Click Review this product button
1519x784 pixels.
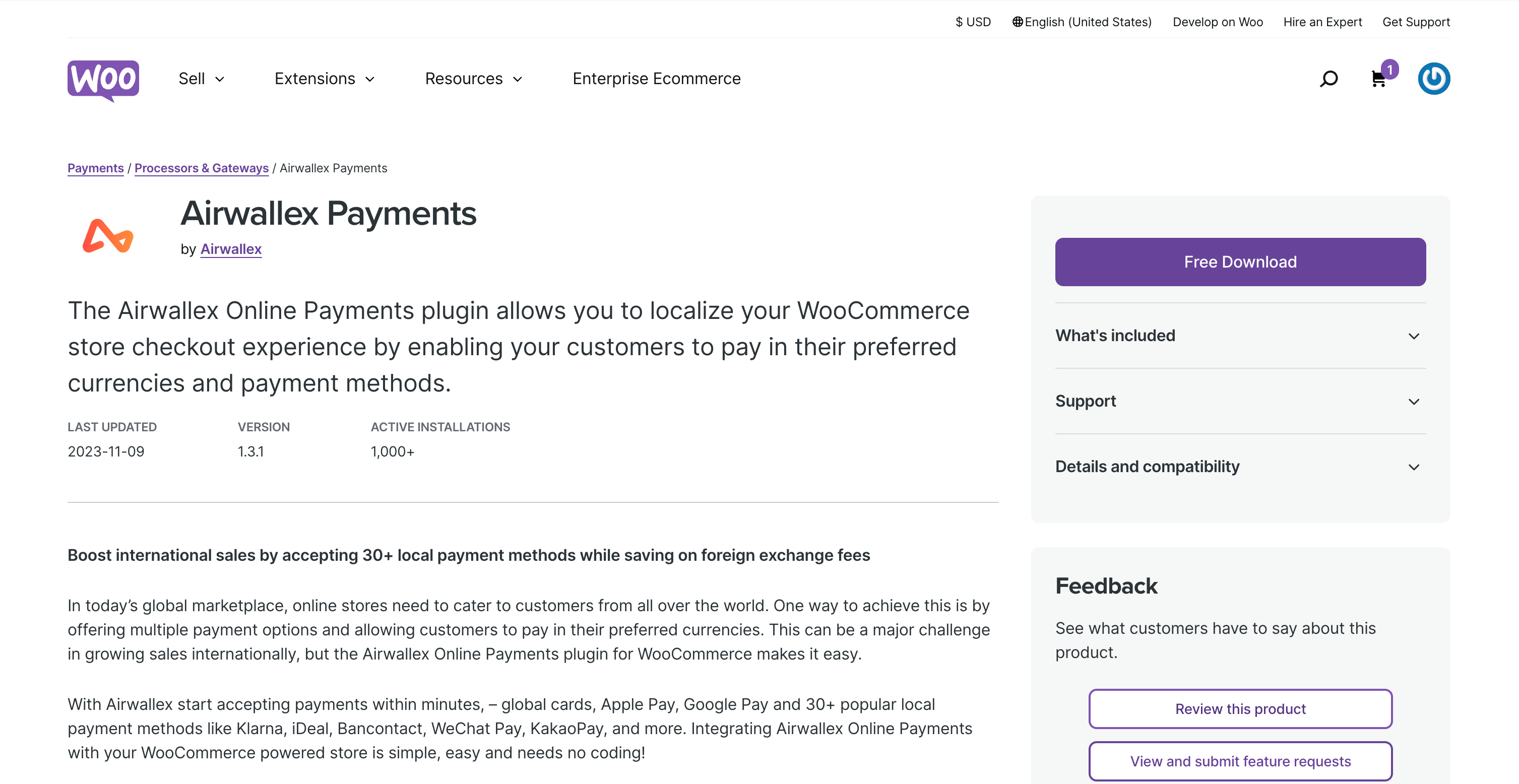coord(1240,708)
